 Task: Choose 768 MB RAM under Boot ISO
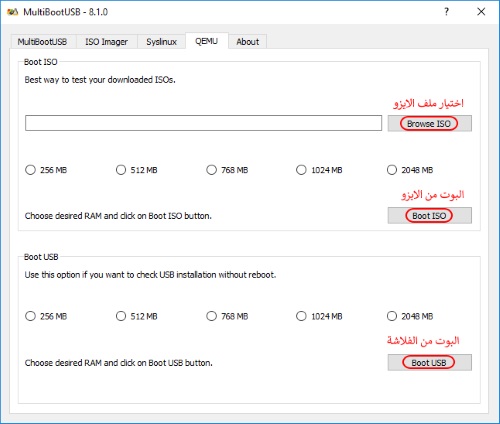coord(227,170)
